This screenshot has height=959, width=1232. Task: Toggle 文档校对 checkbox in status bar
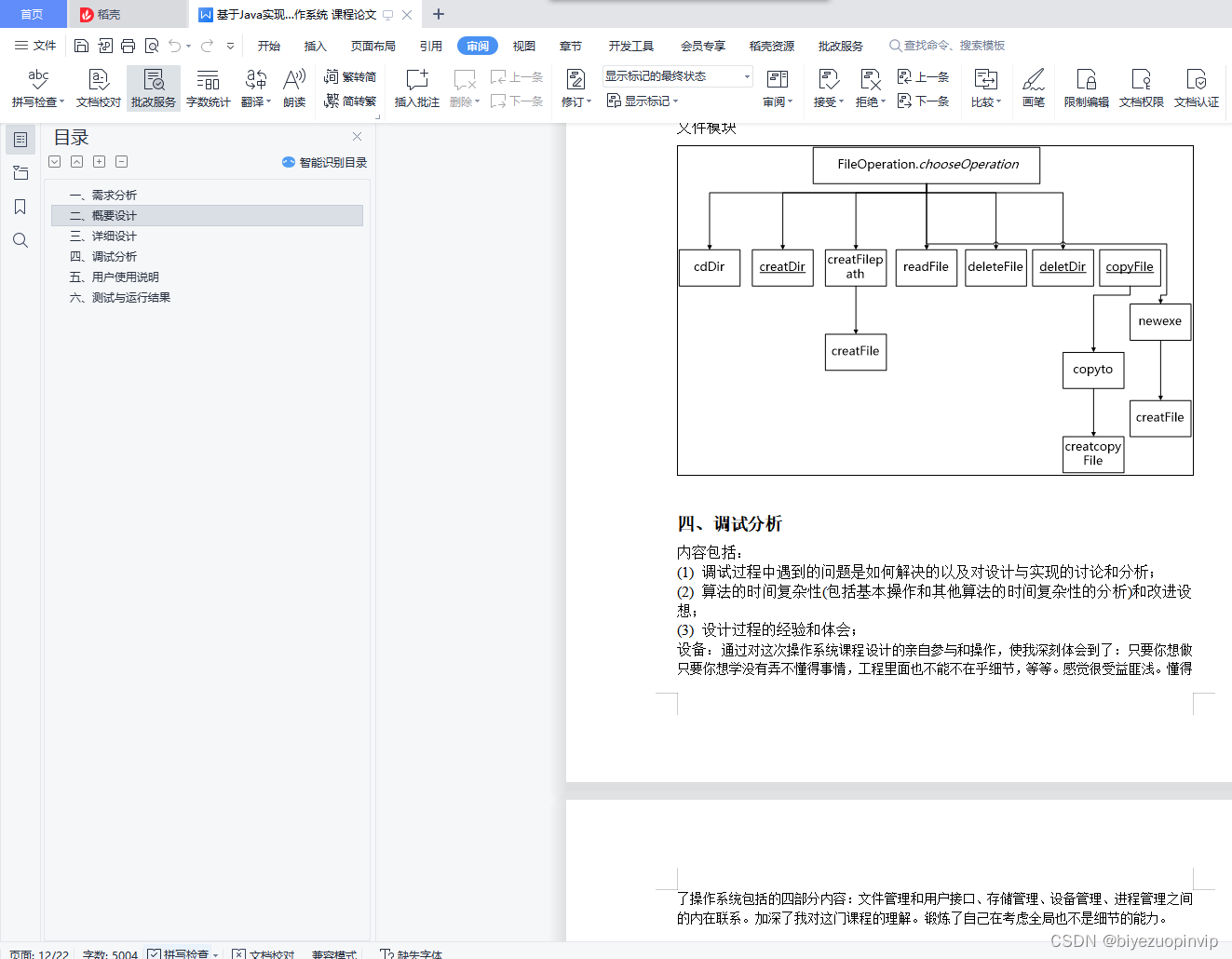[x=238, y=953]
